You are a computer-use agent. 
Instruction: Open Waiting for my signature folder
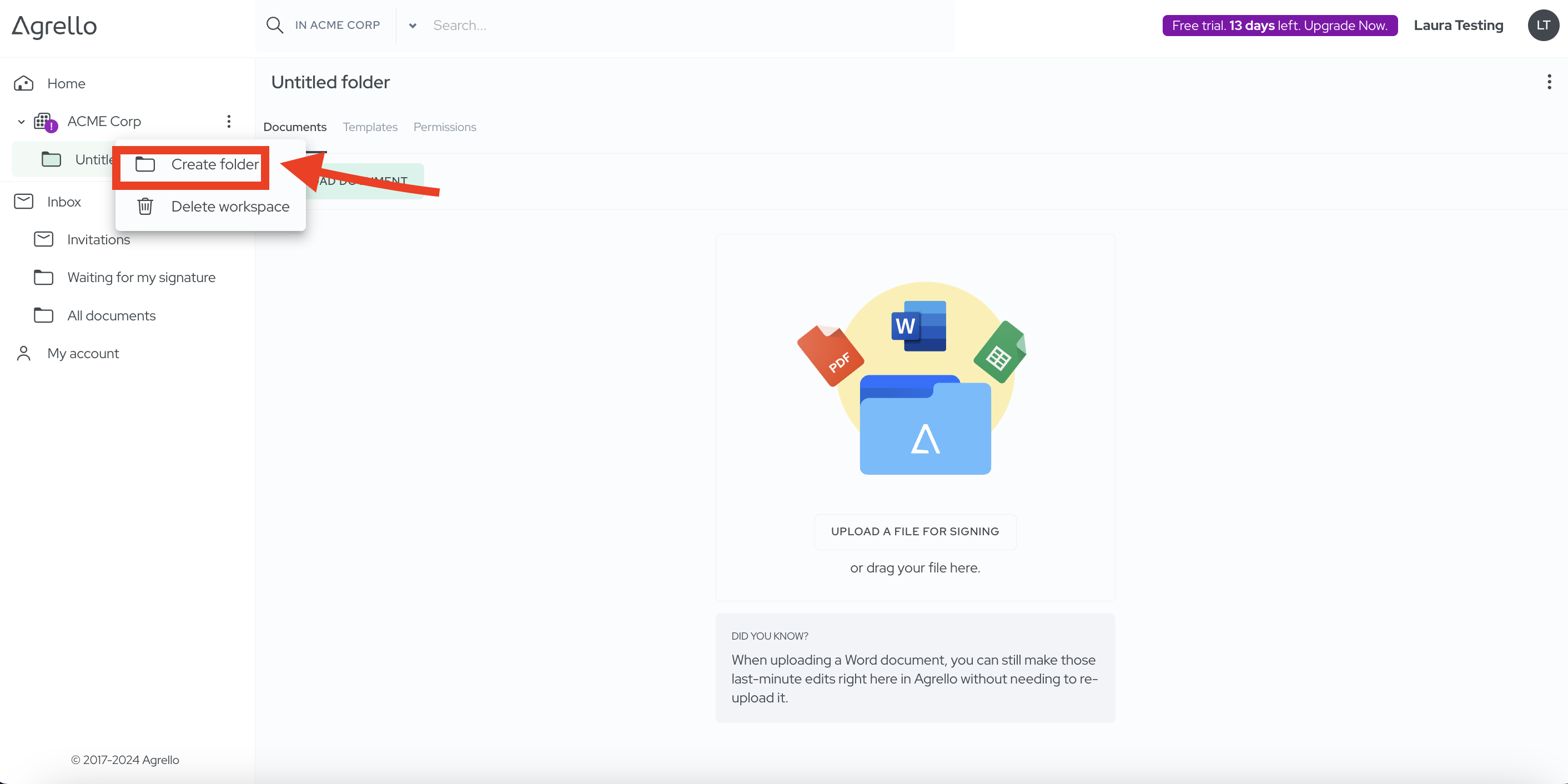(x=140, y=278)
